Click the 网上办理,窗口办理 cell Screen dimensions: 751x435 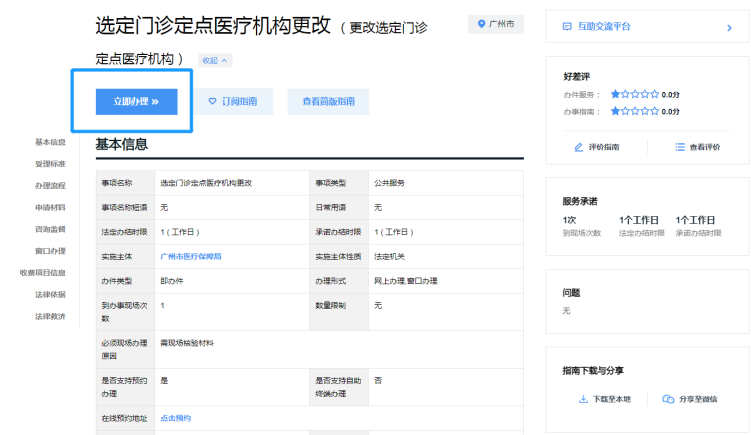[445, 281]
